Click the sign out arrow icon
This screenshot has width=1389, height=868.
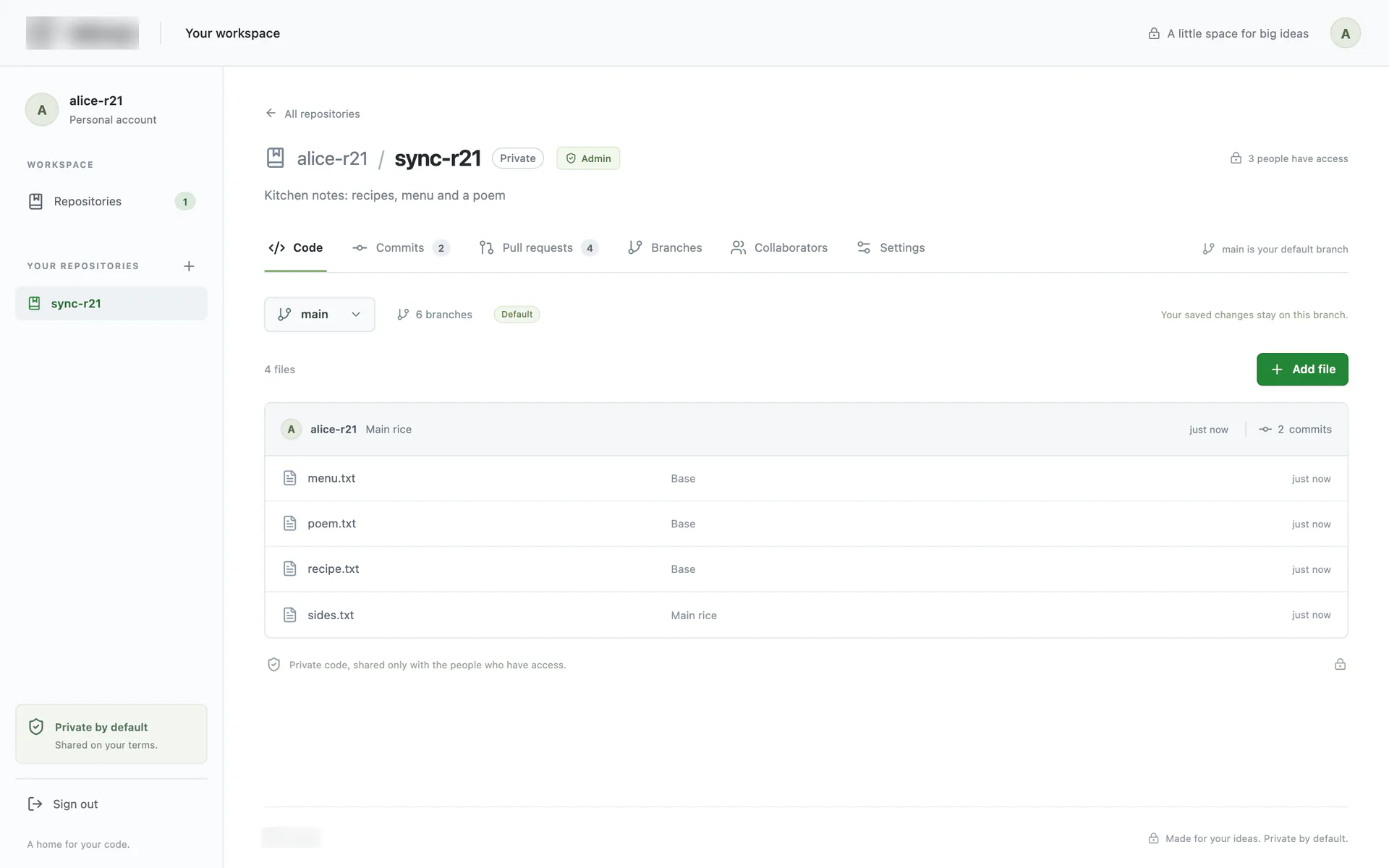[x=35, y=804]
